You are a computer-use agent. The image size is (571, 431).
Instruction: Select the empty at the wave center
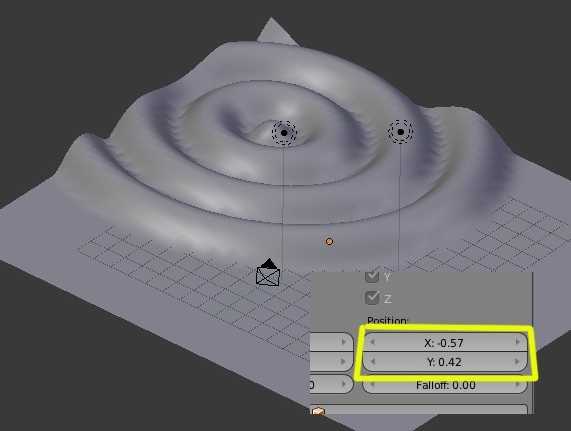[284, 133]
